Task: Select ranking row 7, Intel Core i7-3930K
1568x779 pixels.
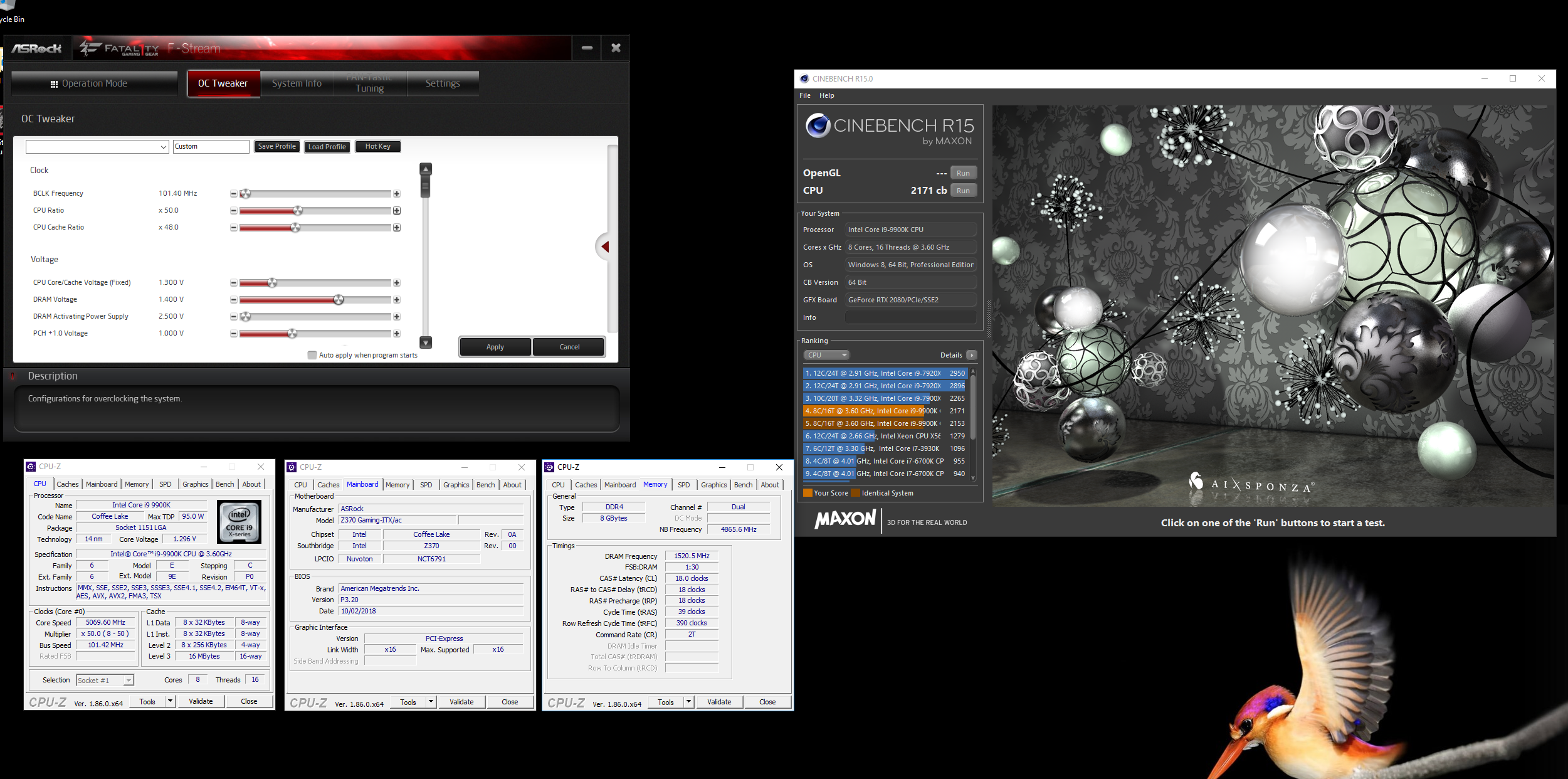Action: tap(885, 448)
